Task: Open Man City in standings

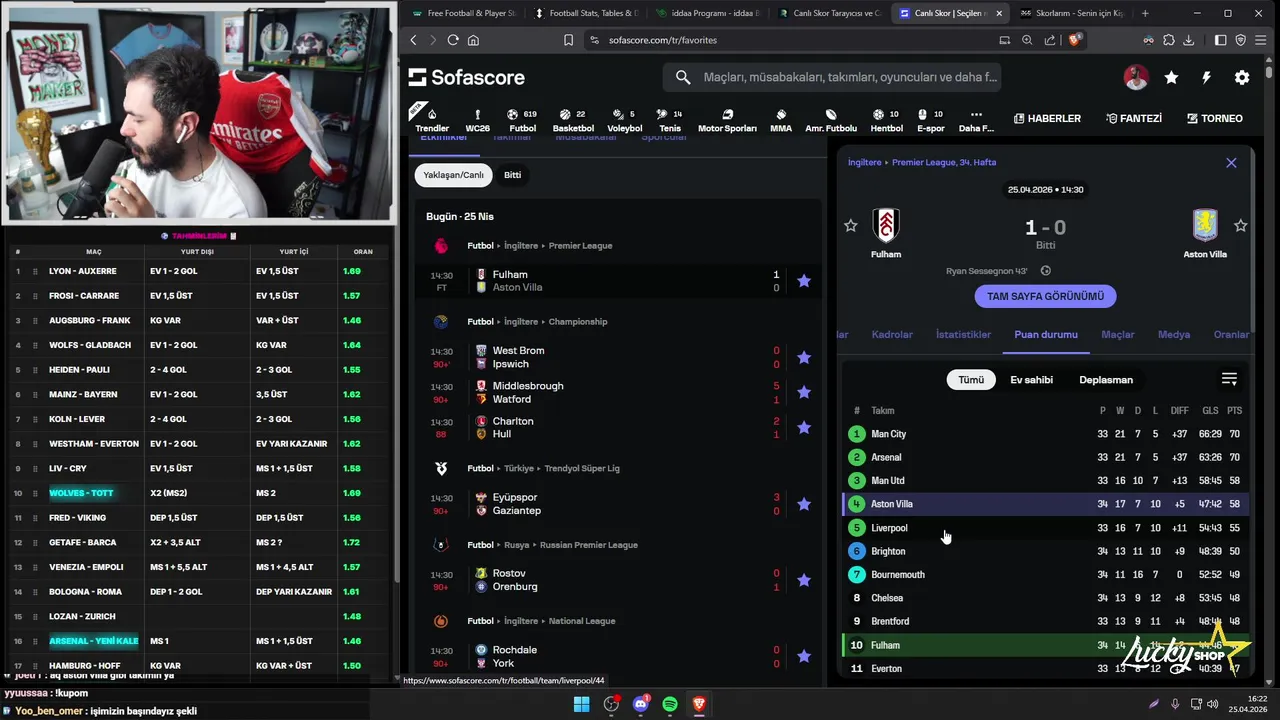Action: 1045,434
